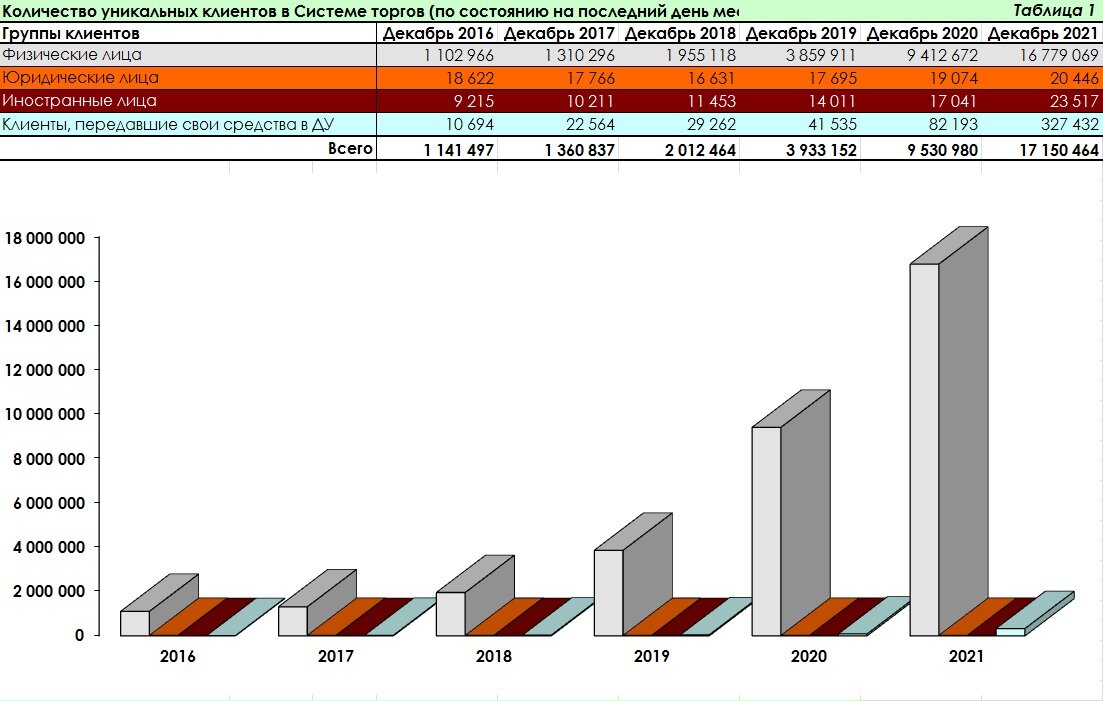Select cell with value 10 694
The width and height of the screenshot is (1103, 701).
click(437, 124)
